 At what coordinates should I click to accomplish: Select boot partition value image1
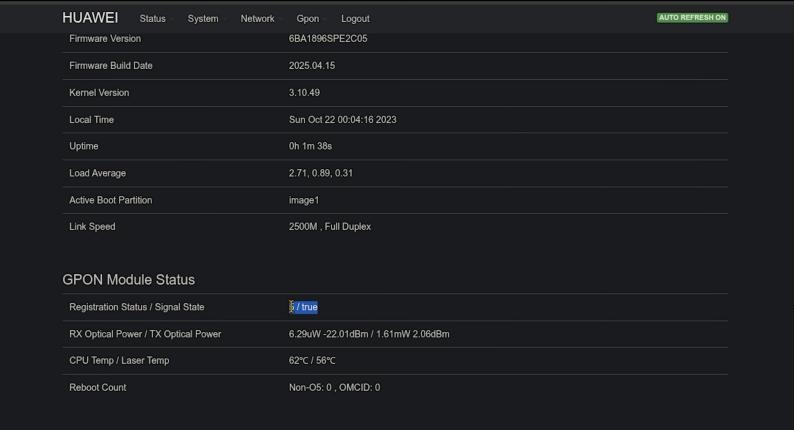[x=304, y=201]
